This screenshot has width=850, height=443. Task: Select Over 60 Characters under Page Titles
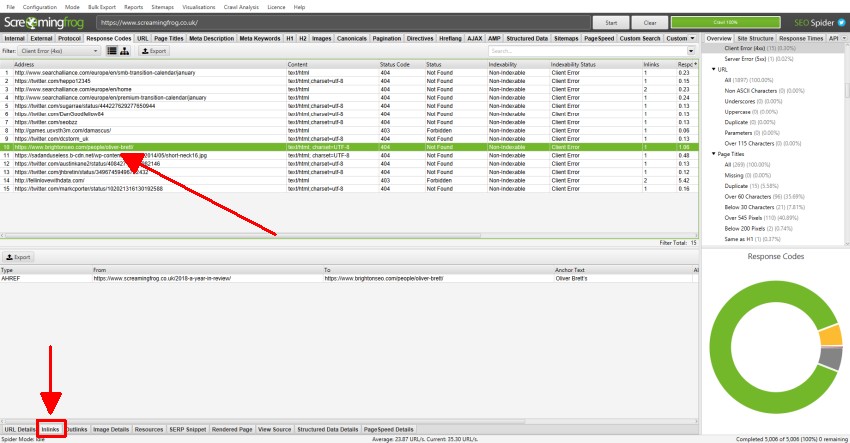click(x=764, y=197)
